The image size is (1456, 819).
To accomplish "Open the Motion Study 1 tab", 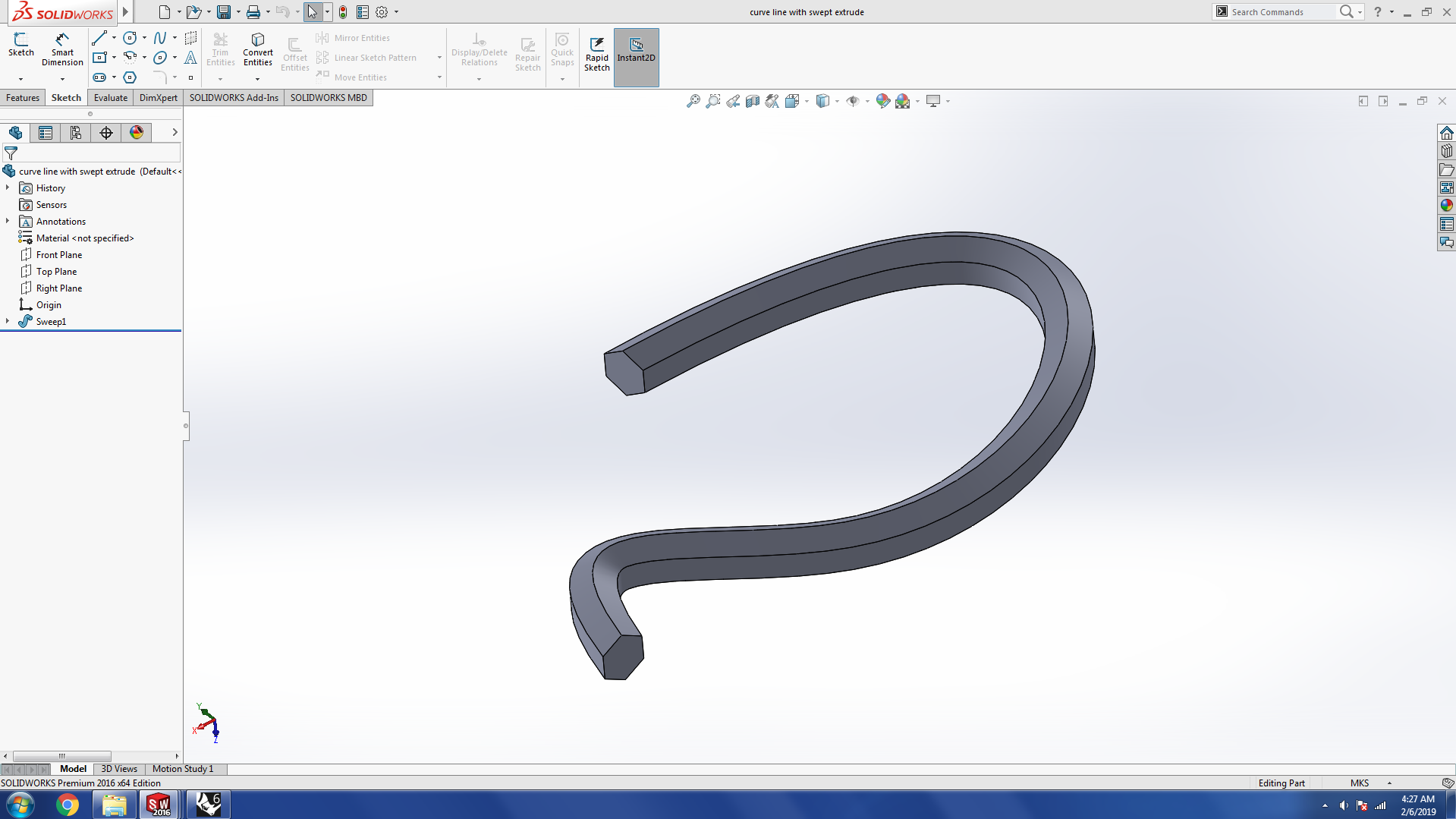I will pos(183,769).
